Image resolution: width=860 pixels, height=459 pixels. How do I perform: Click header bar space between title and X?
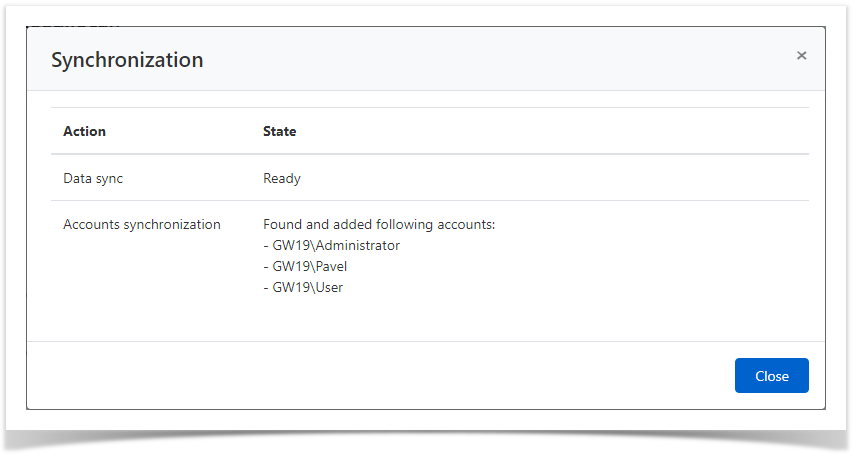click(500, 60)
